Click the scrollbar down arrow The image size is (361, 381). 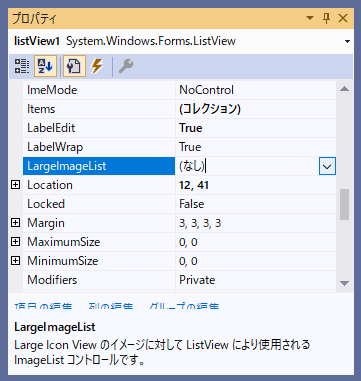(x=345, y=283)
